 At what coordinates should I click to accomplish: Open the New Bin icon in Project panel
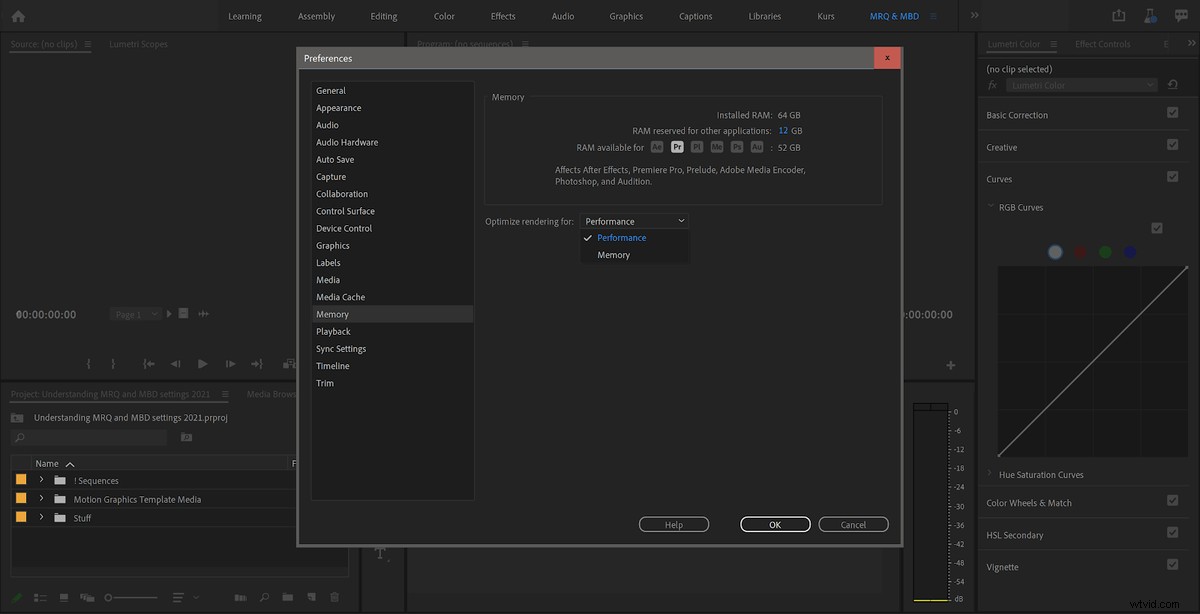tap(287, 597)
